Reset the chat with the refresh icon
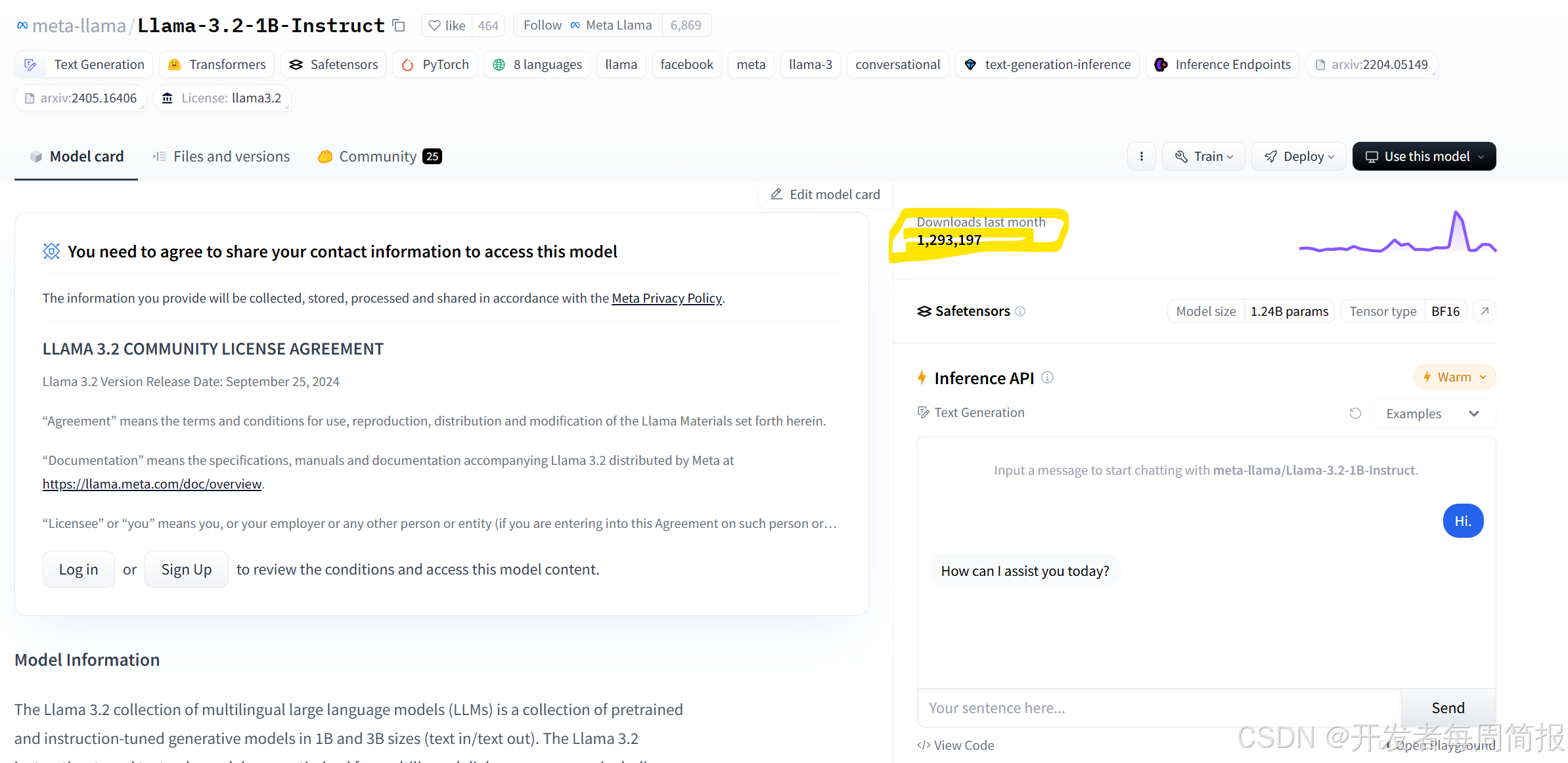The width and height of the screenshot is (1568, 763). 1355,414
